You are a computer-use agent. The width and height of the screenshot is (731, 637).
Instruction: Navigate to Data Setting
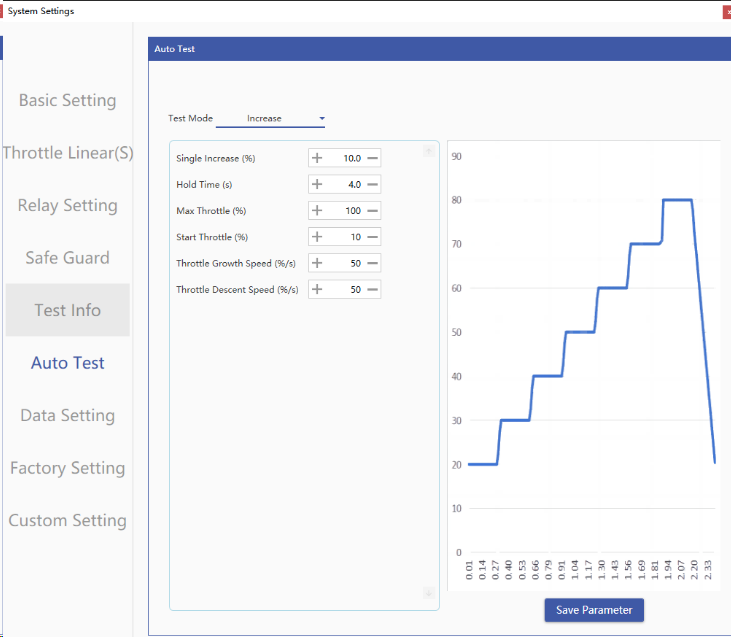(67, 415)
